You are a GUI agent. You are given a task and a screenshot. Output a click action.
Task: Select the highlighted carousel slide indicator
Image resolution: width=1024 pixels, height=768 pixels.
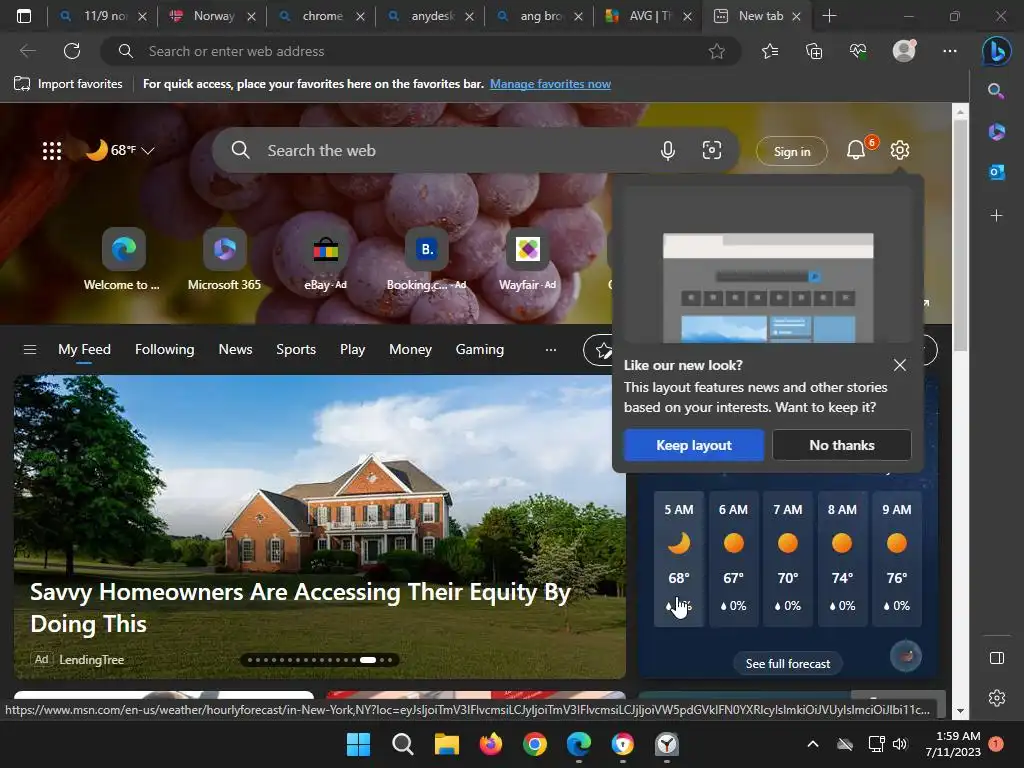pyautogui.click(x=368, y=660)
